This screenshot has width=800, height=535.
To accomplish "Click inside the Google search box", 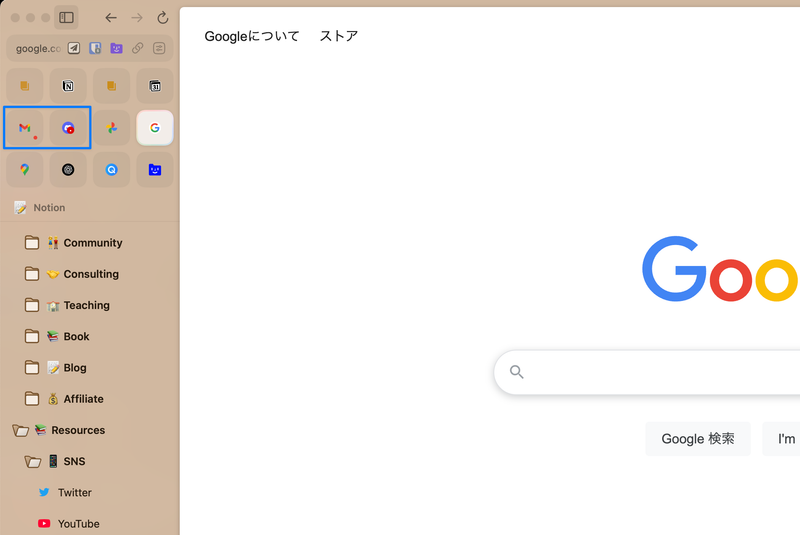I will pyautogui.click(x=647, y=372).
